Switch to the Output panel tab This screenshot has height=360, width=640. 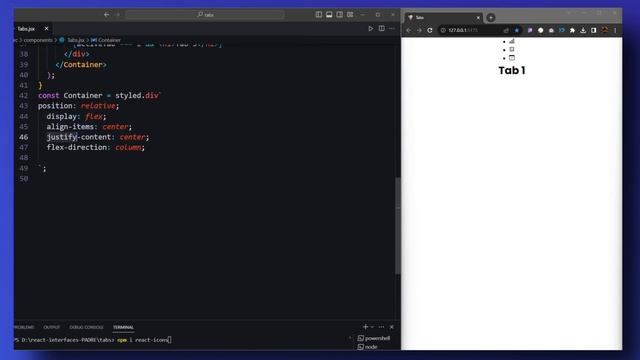point(51,327)
